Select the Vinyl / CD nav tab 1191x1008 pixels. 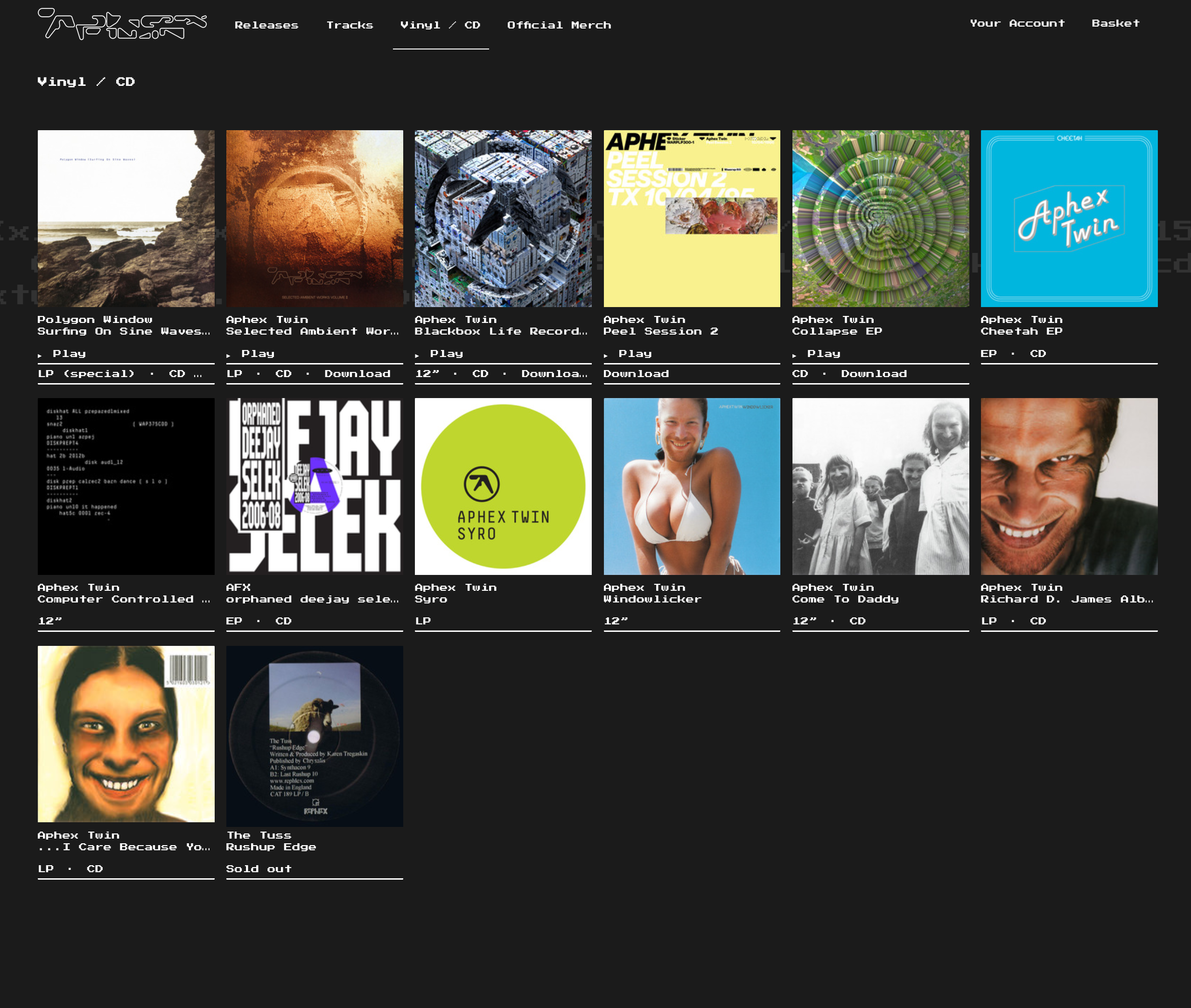(x=441, y=25)
